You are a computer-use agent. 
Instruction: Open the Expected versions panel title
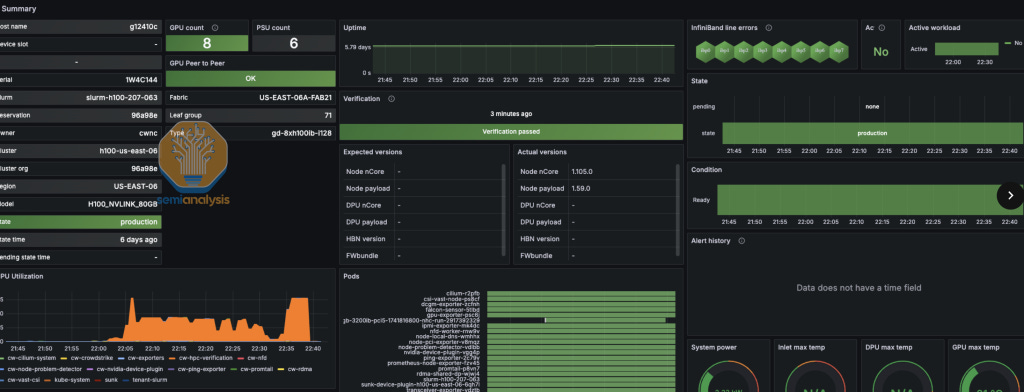click(x=373, y=152)
